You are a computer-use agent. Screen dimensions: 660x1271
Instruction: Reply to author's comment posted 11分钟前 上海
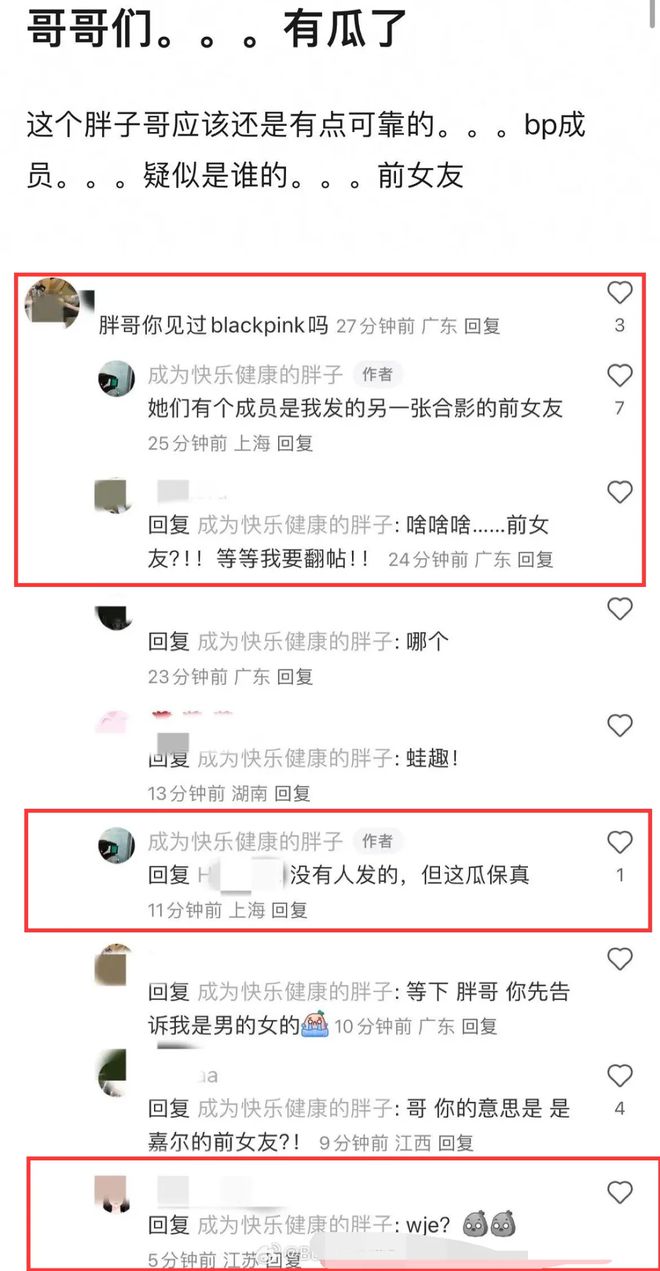click(290, 910)
